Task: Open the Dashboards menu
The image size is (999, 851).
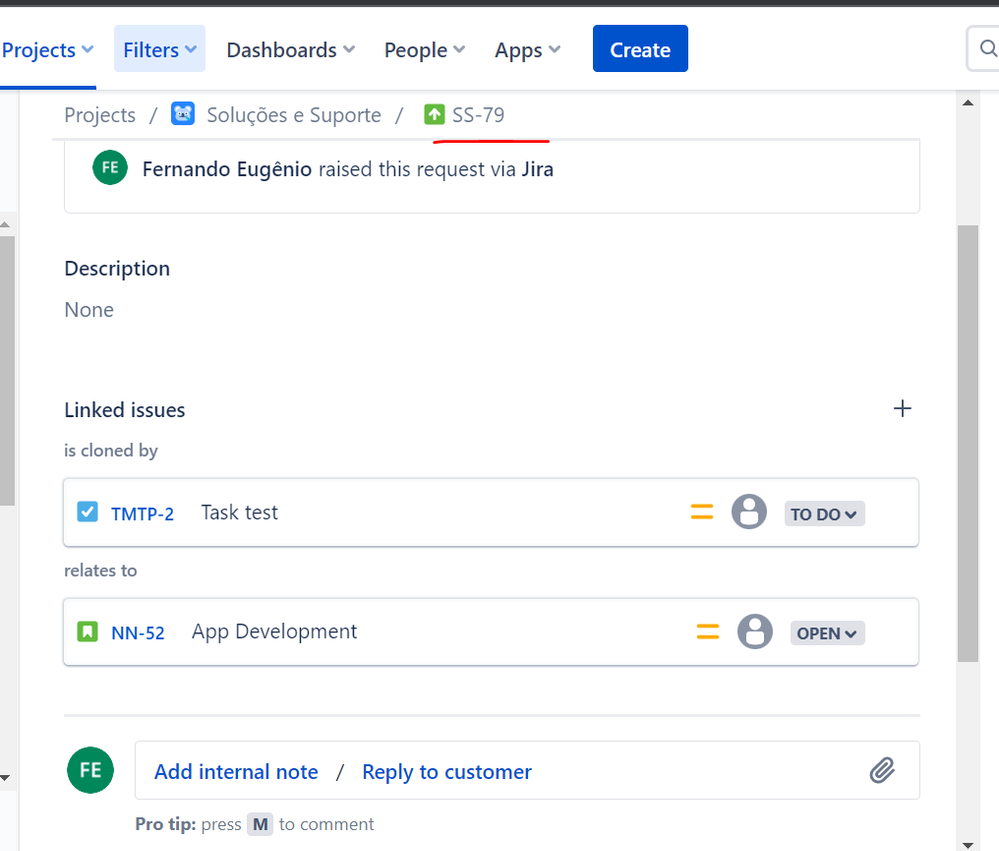Action: (x=291, y=50)
